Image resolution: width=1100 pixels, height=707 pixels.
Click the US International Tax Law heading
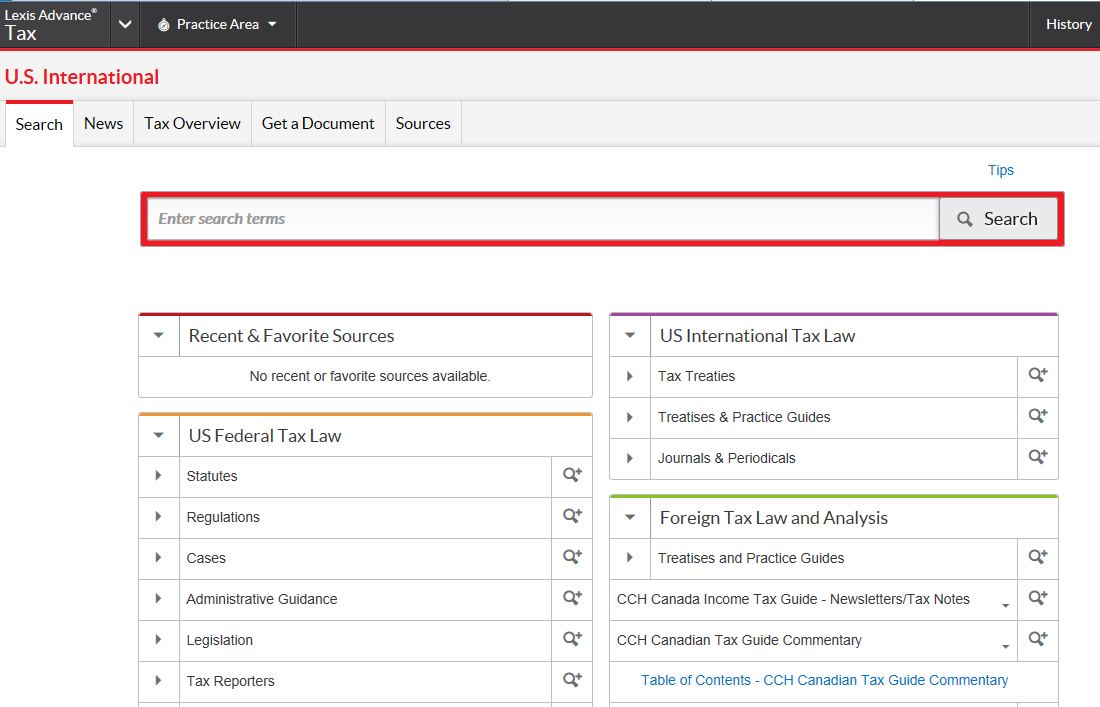pyautogui.click(x=758, y=336)
